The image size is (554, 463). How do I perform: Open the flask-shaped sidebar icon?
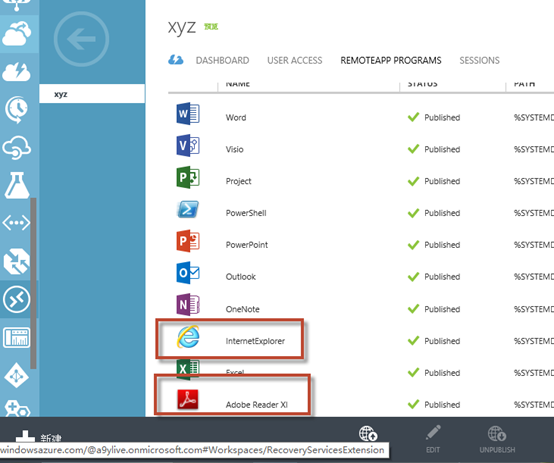[16, 186]
